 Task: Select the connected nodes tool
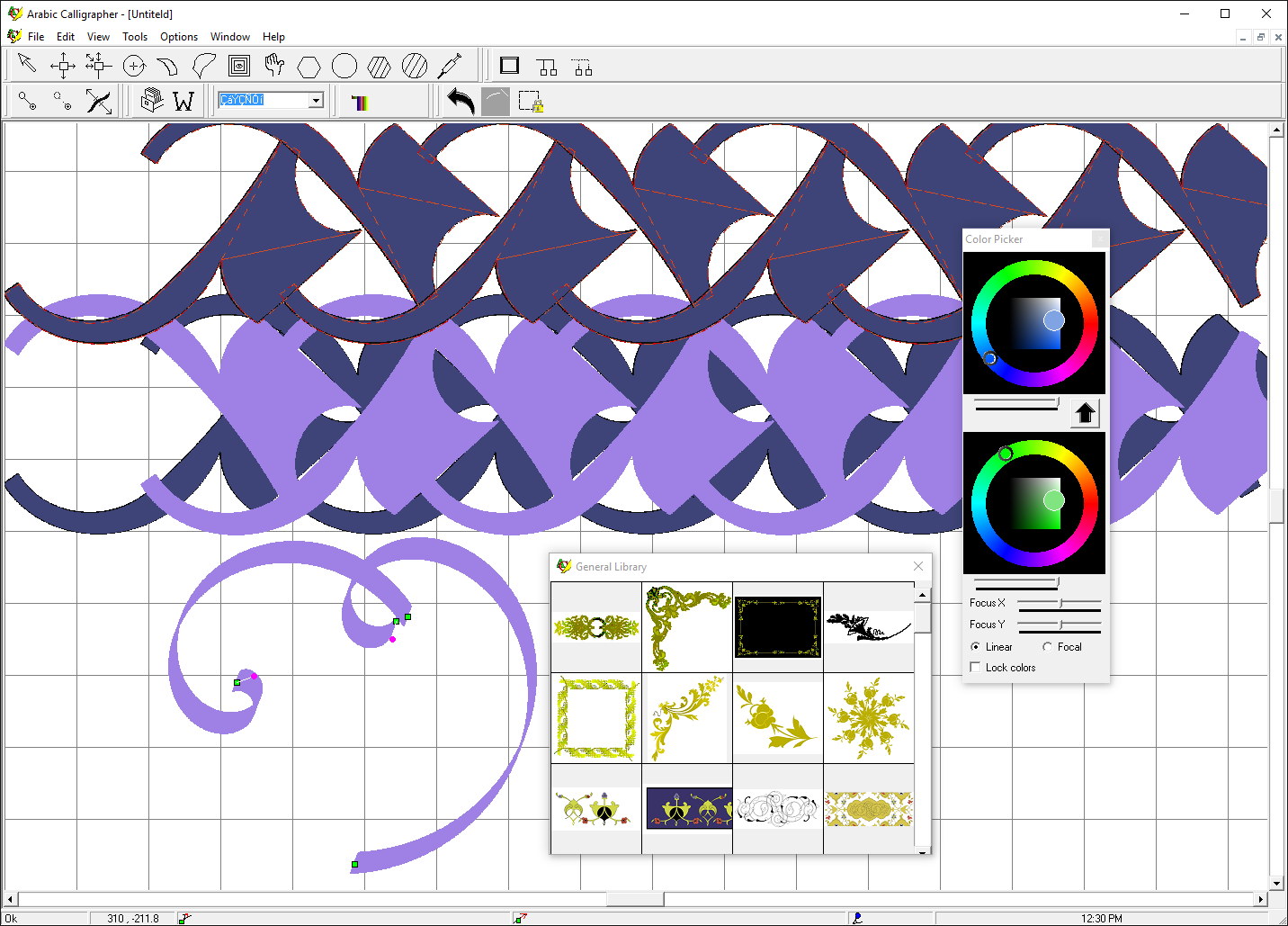27,101
